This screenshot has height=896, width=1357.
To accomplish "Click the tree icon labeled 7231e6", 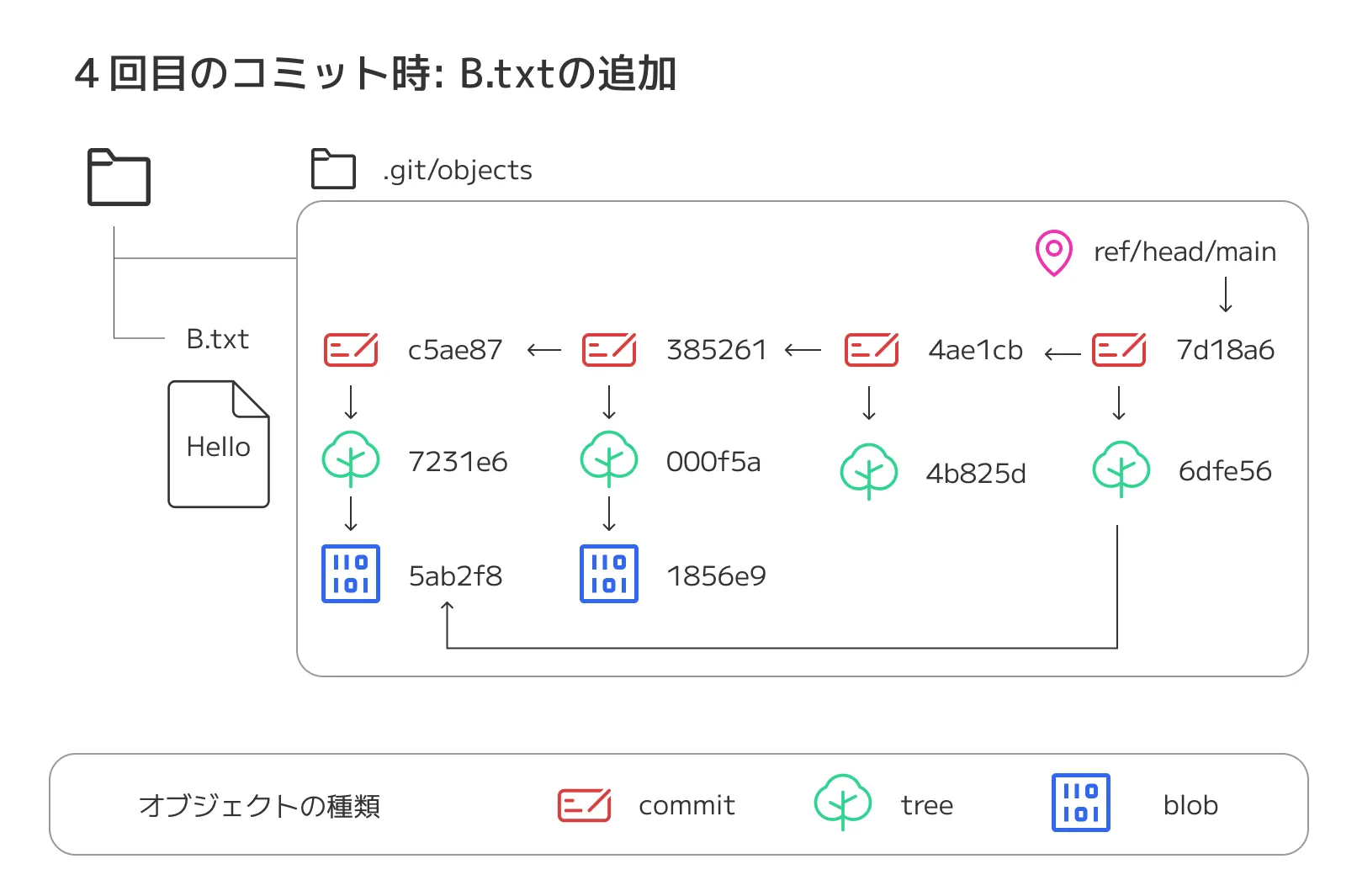I will coord(351,459).
